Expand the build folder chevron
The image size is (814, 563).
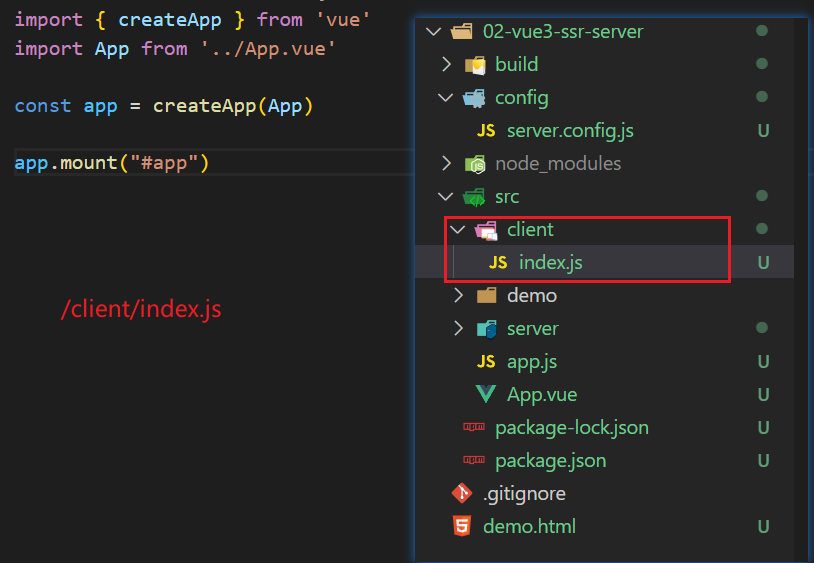point(446,64)
